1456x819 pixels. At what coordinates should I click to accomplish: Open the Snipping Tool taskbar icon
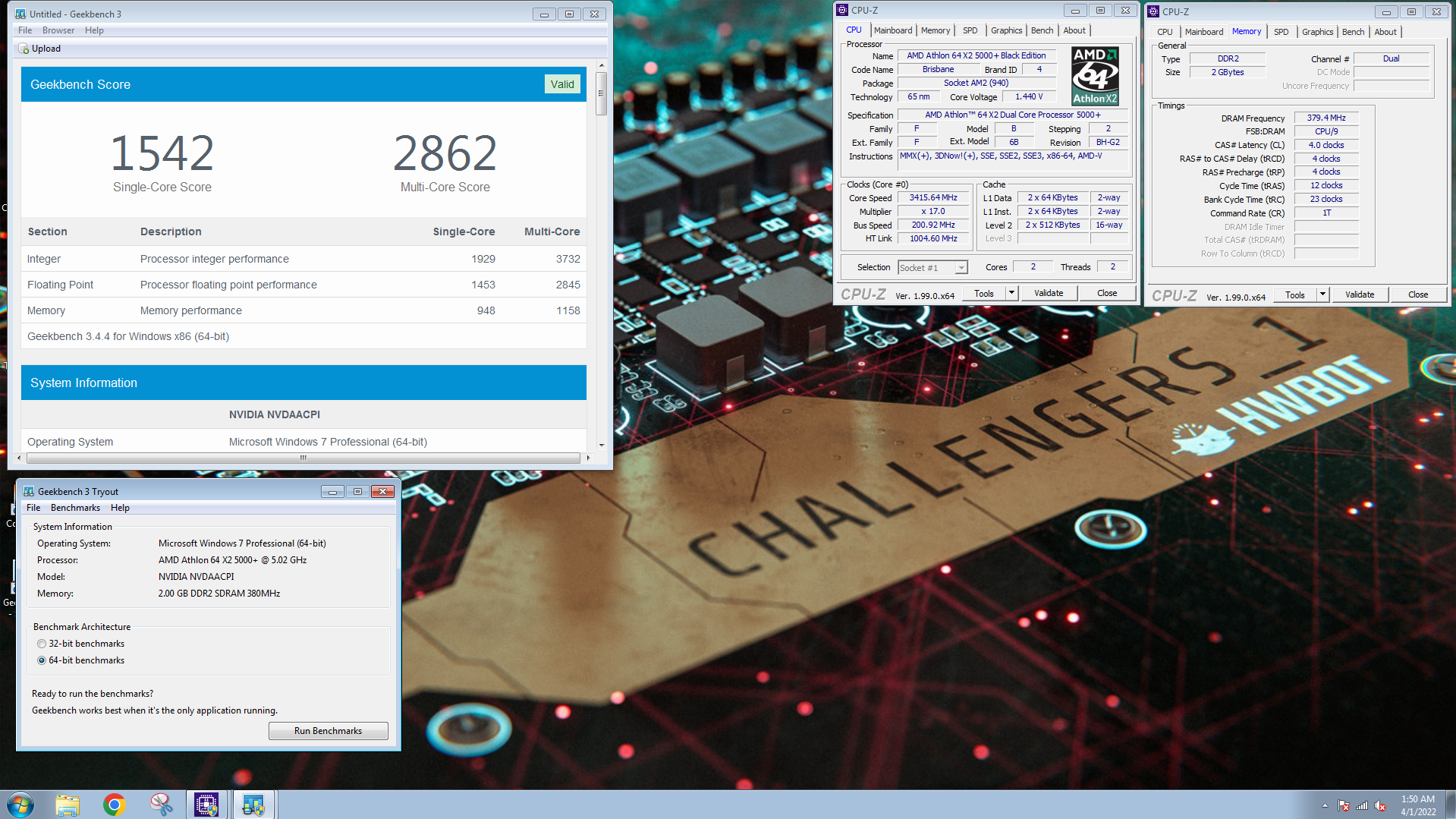(x=161, y=805)
